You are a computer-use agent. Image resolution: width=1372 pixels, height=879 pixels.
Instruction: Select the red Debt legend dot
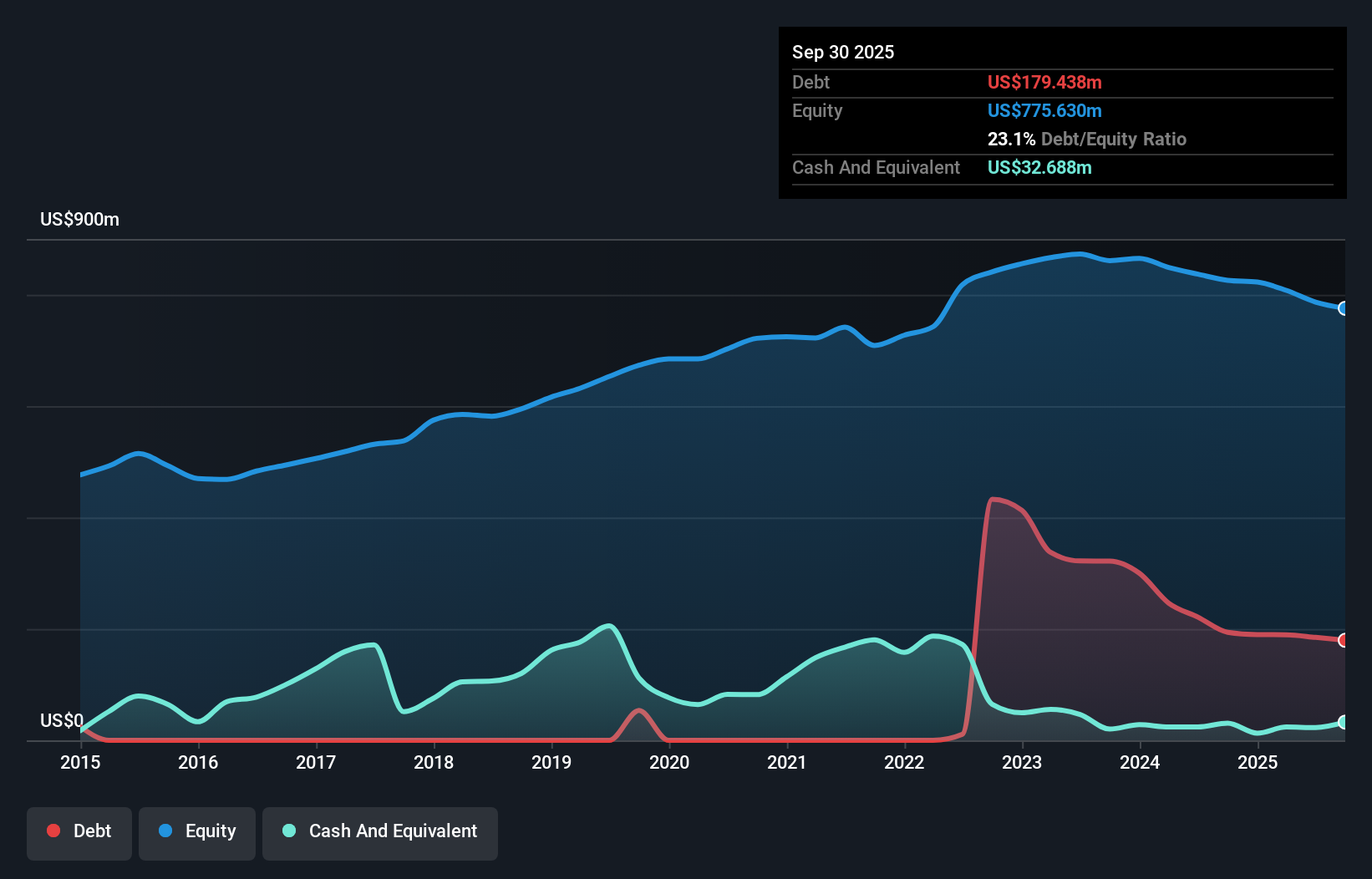[x=53, y=831]
